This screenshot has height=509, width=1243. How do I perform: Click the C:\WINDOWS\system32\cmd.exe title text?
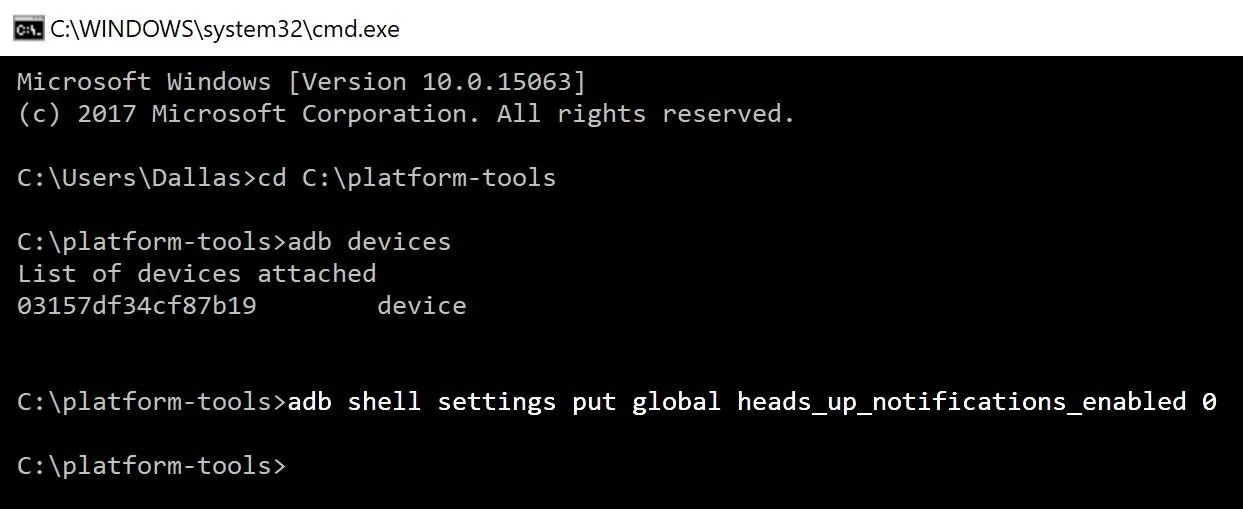(225, 29)
